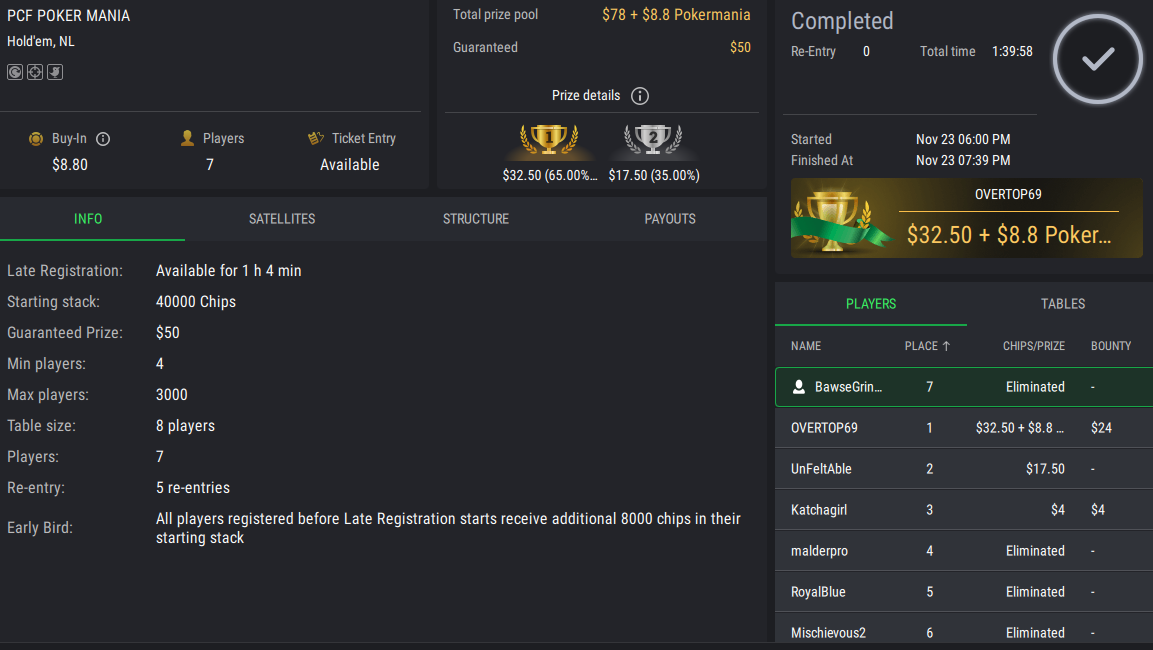Sort players by the Place column

927,346
